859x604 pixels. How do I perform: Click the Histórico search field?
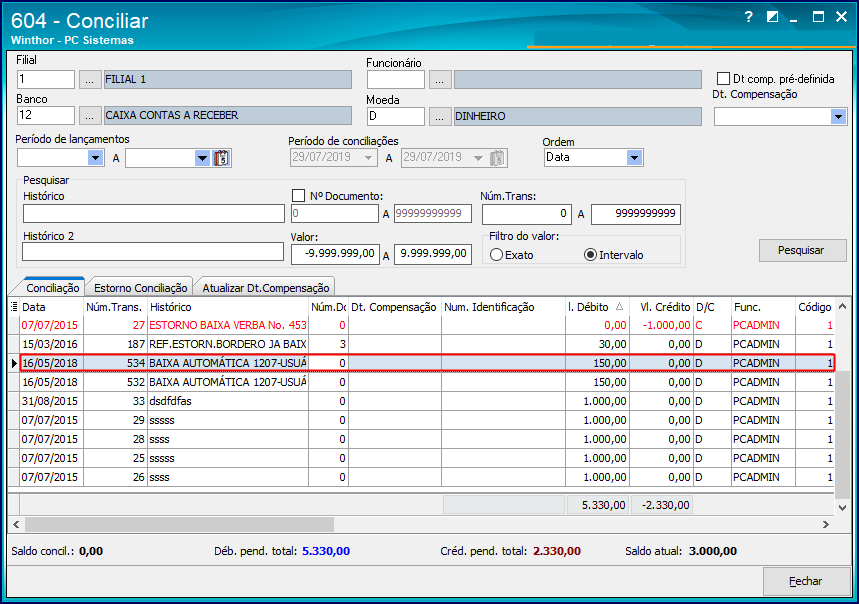[153, 214]
